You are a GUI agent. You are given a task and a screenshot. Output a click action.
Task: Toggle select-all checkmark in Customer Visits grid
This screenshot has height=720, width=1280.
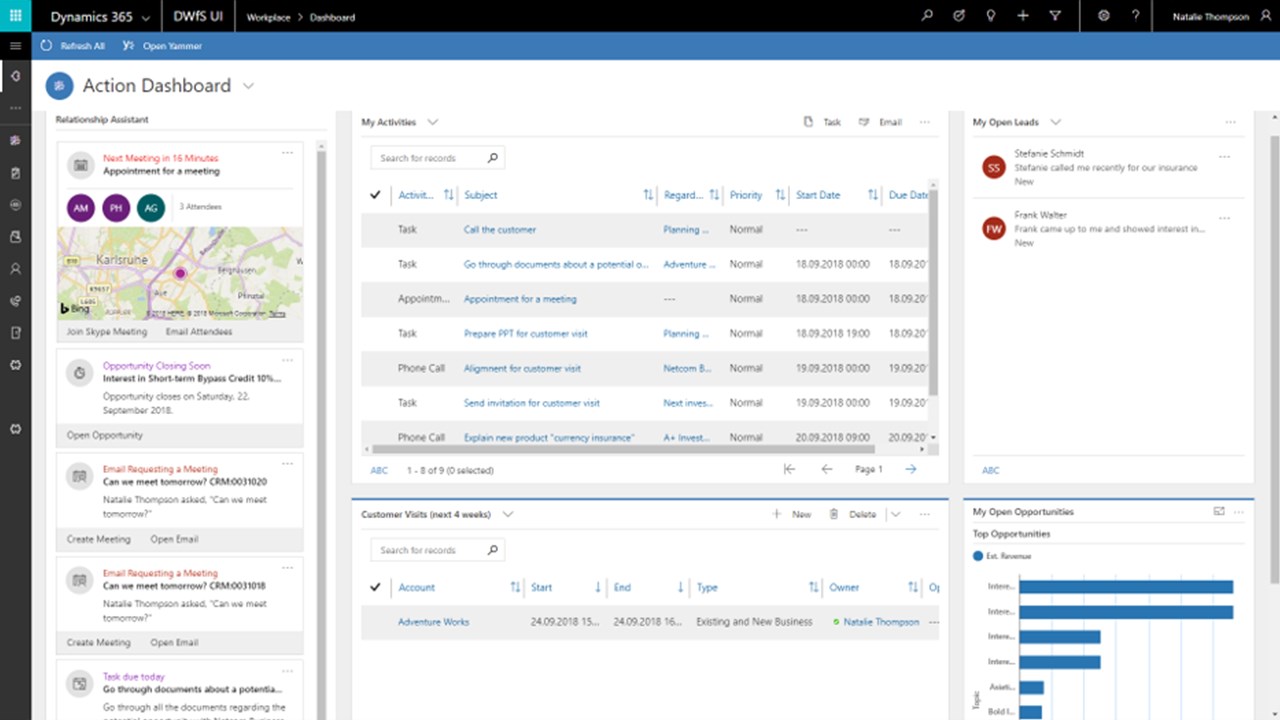[x=375, y=587]
